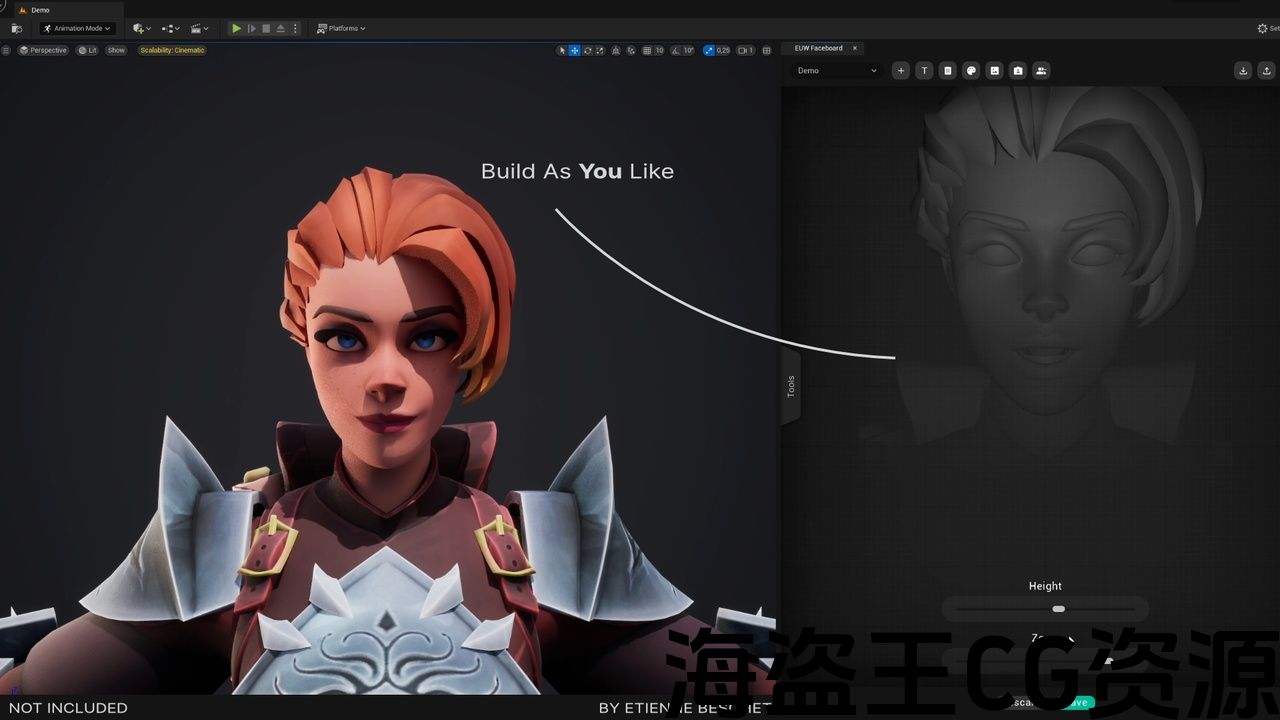The width and height of the screenshot is (1280, 720).
Task: Select the translate gizmo tool
Action: (x=574, y=50)
